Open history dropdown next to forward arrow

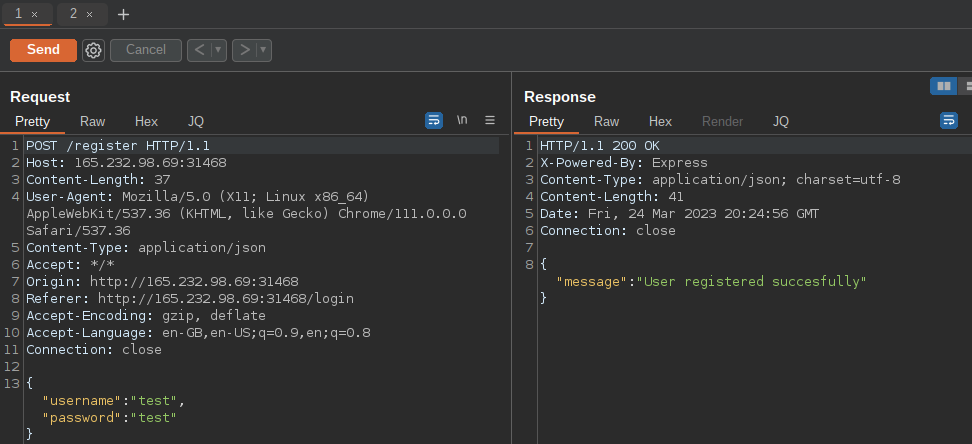(x=263, y=50)
